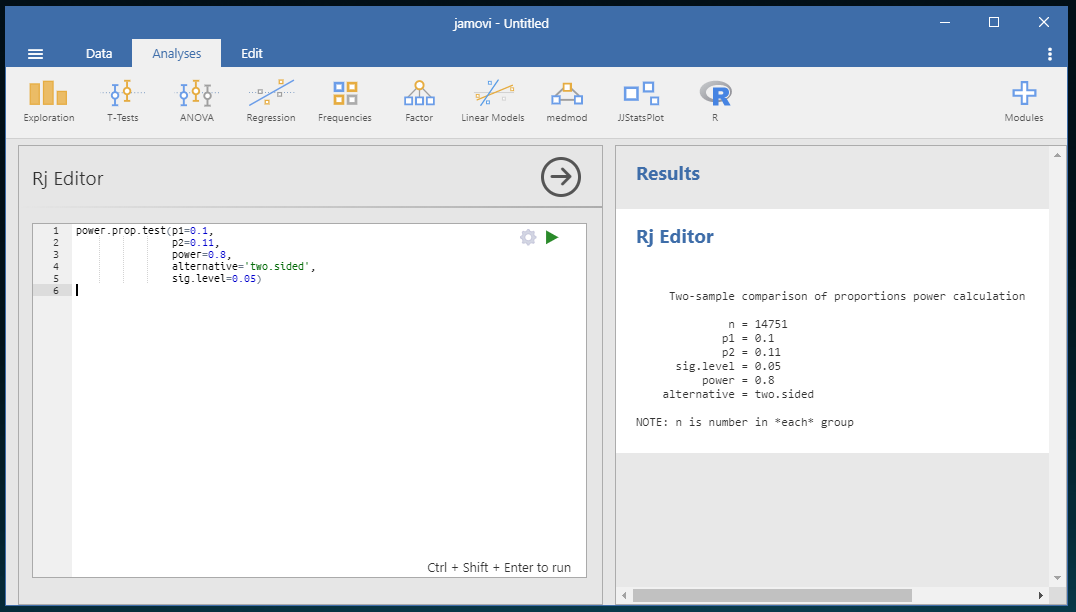This screenshot has height=612, width=1076.
Task: Open the ANOVA analysis menu
Action: click(197, 102)
